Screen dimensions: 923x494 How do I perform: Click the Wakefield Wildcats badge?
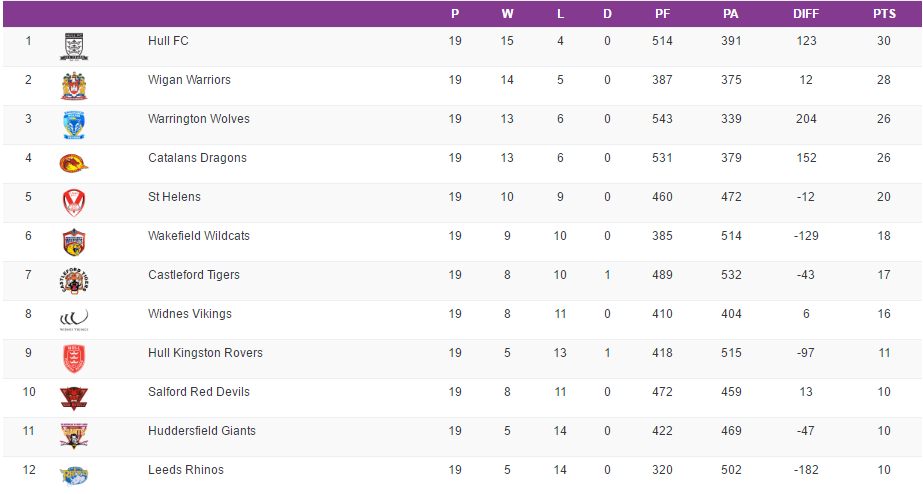[74, 241]
